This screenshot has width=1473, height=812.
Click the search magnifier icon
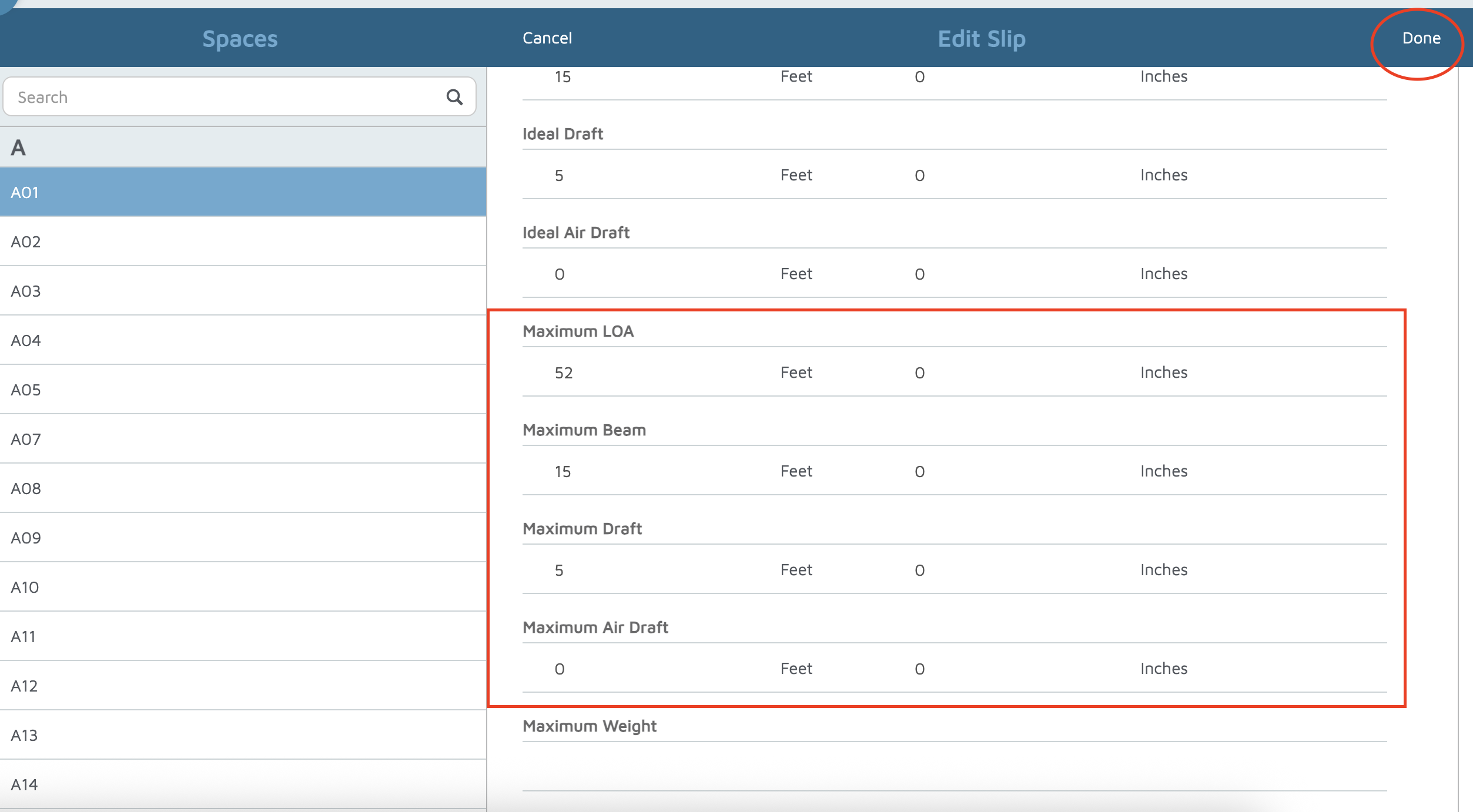point(454,97)
